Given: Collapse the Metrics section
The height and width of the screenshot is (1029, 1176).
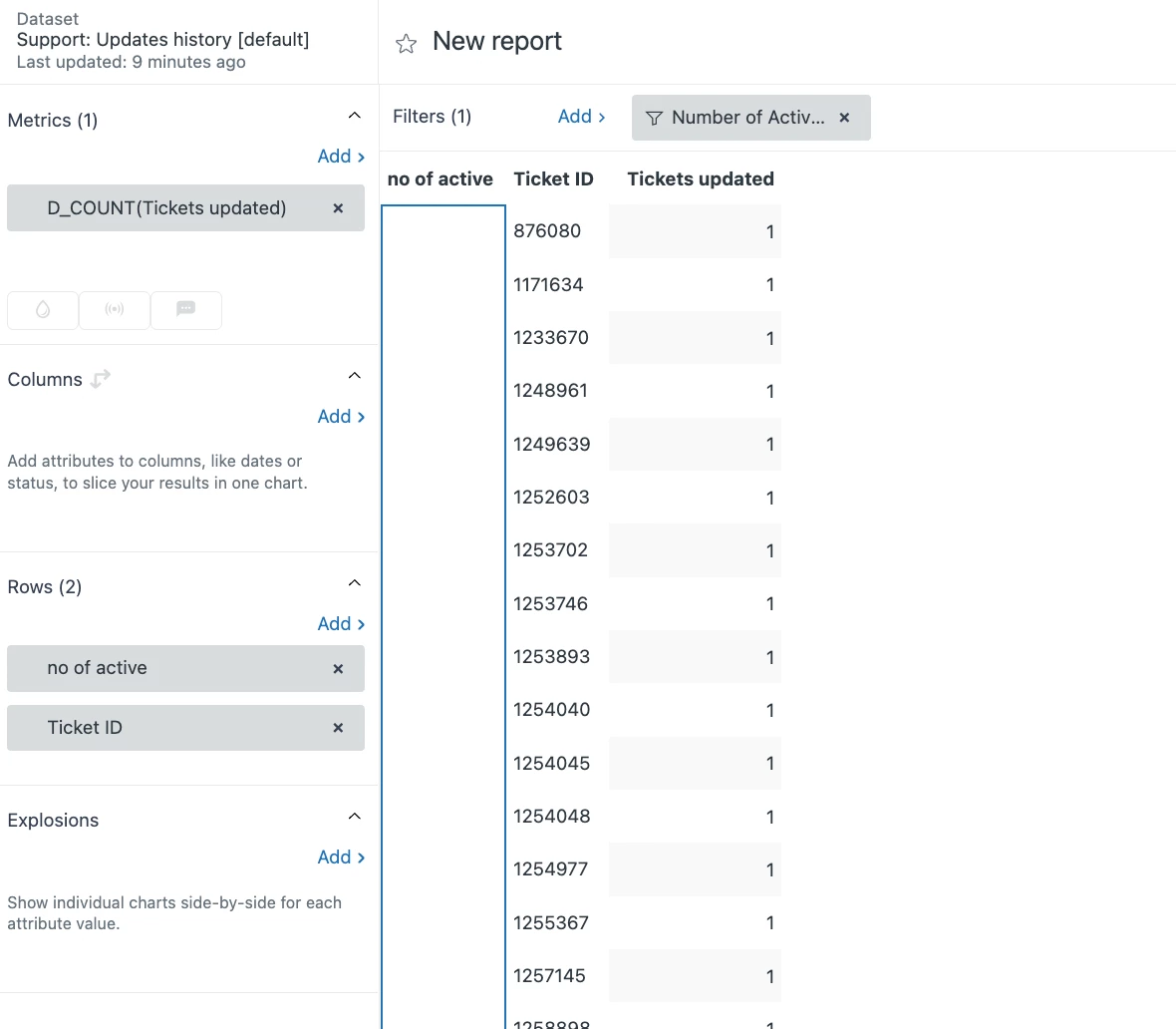Looking at the screenshot, I should (x=355, y=116).
